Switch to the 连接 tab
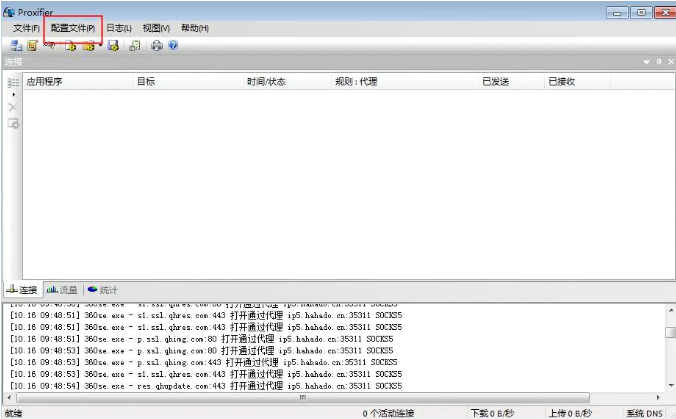This screenshot has width=676, height=419. (23, 290)
